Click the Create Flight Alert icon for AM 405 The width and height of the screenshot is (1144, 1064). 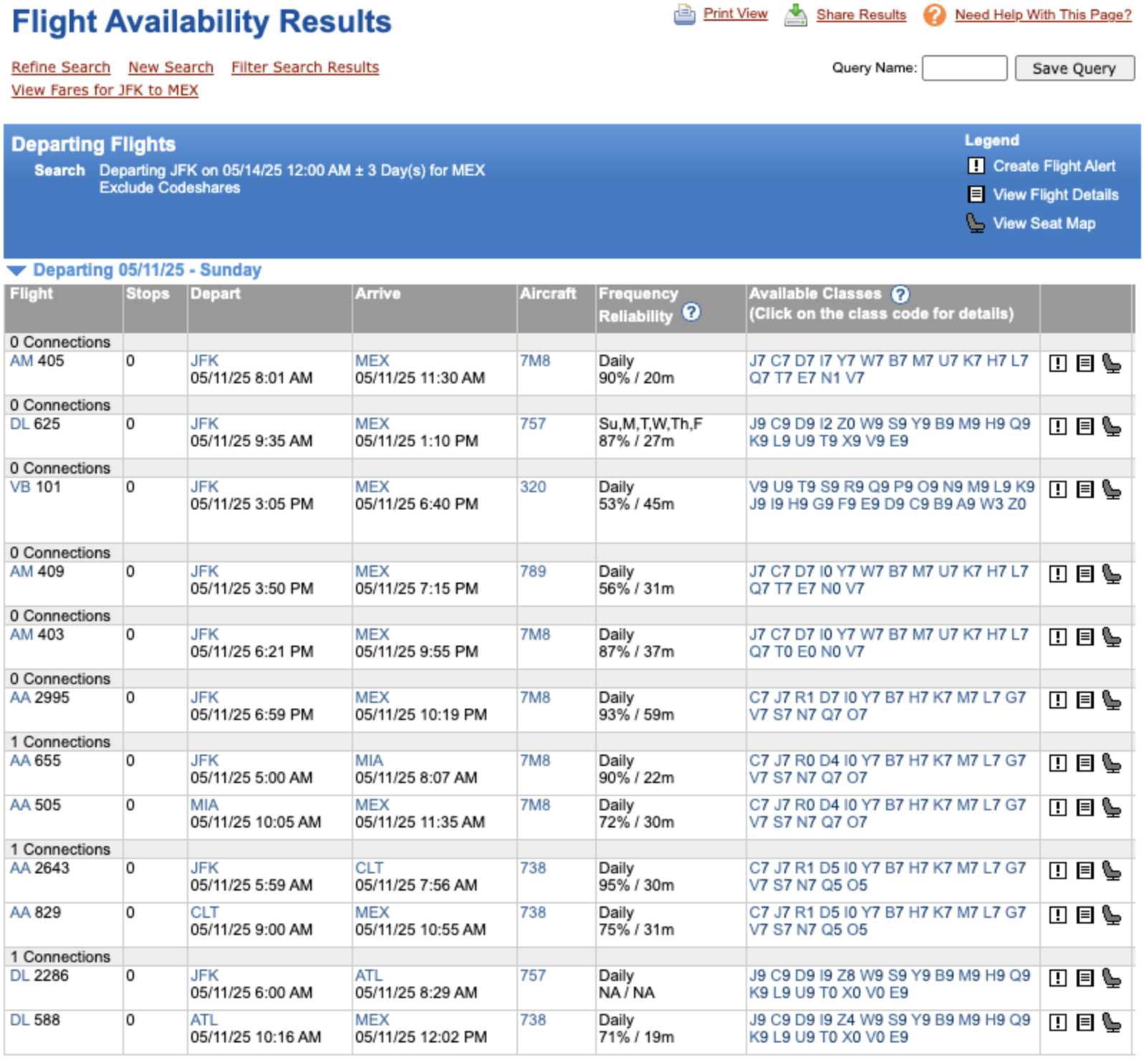click(1057, 363)
